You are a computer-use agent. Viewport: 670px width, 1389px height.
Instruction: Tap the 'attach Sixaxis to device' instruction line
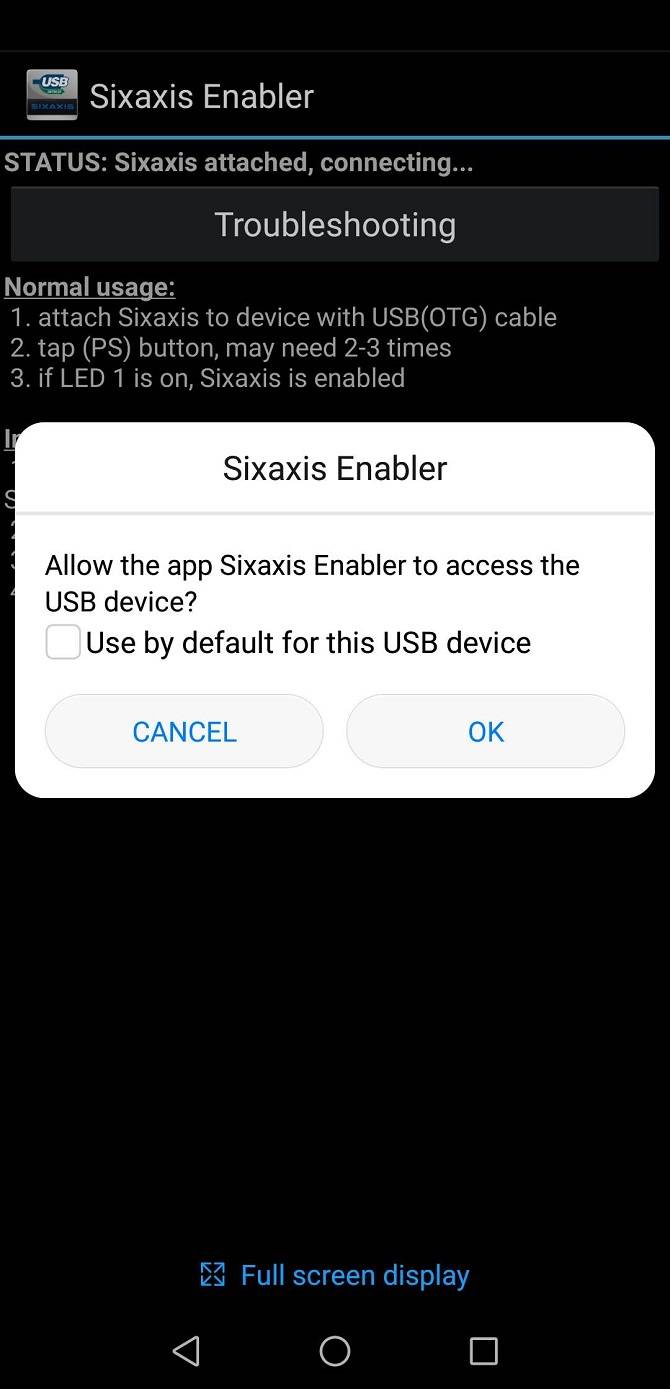[x=284, y=317]
